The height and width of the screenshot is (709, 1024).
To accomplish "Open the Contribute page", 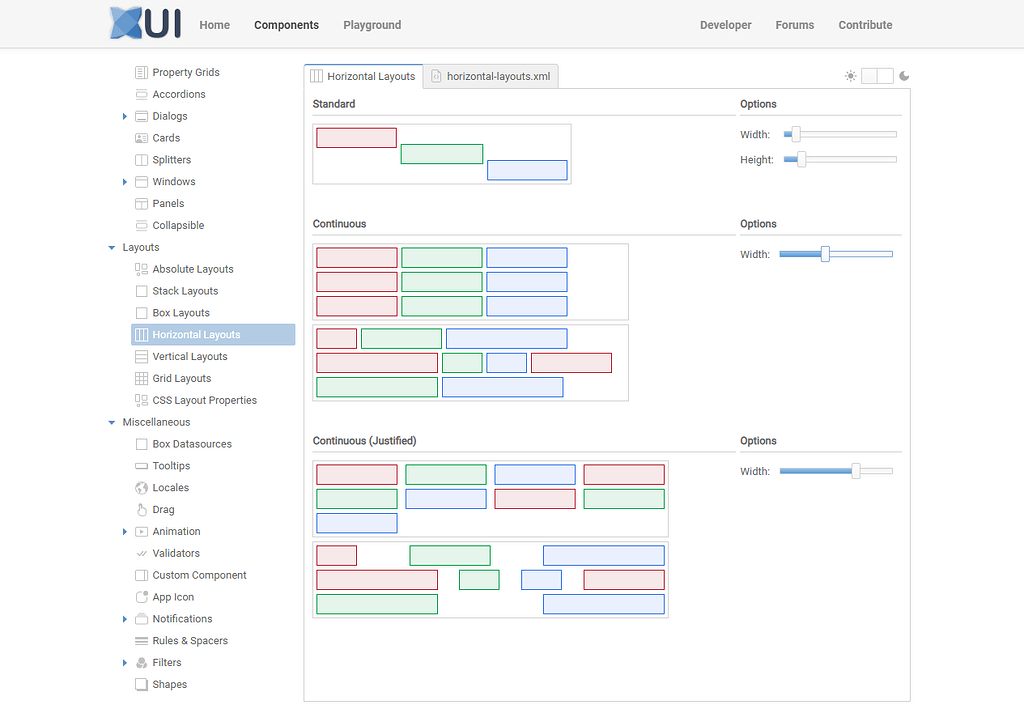I will (865, 25).
